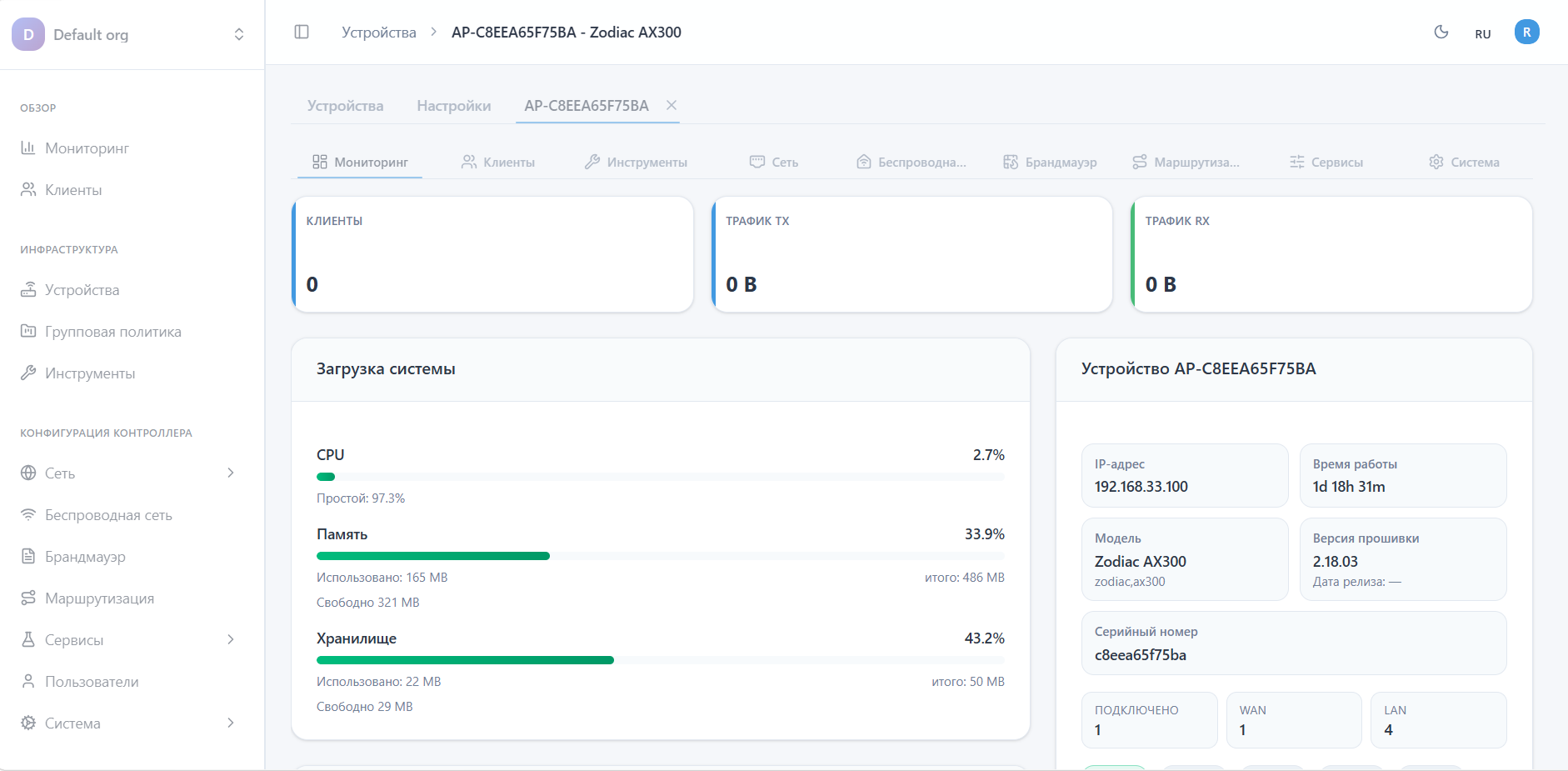The width and height of the screenshot is (1568, 771).
Task: Click the Групповая политика icon in sidebar
Action: (28, 331)
